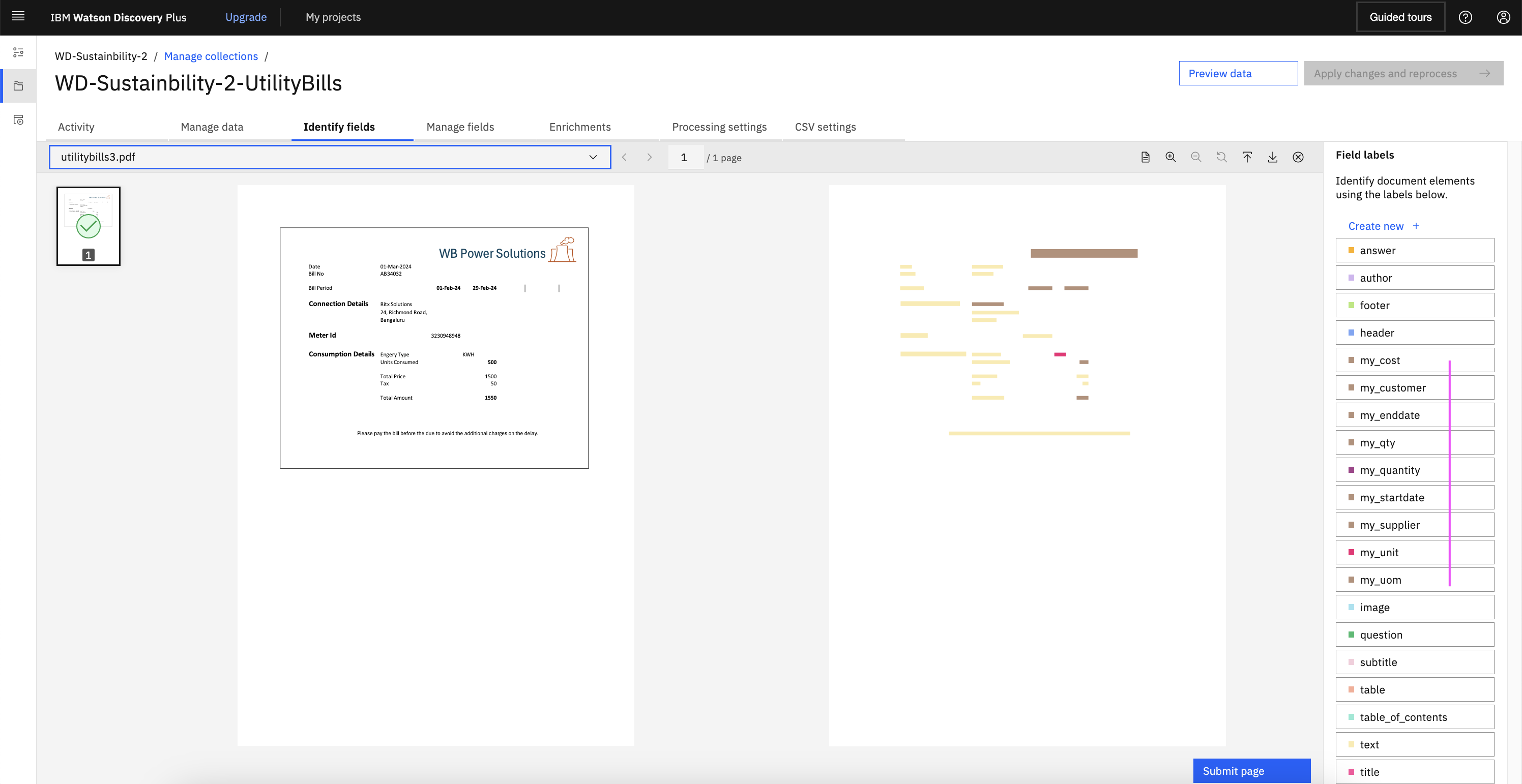Click the document view icon in toolbar
Screen dimensions: 1522x784
coord(1145,157)
